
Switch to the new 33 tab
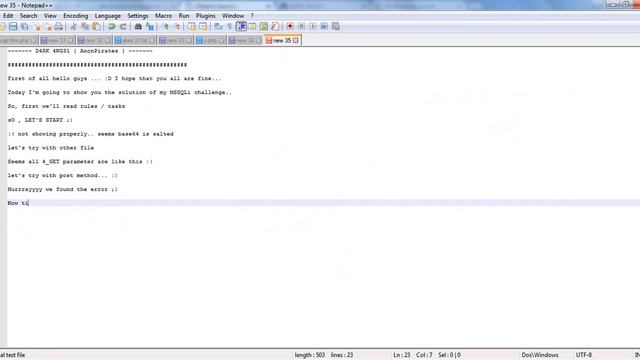coord(176,40)
